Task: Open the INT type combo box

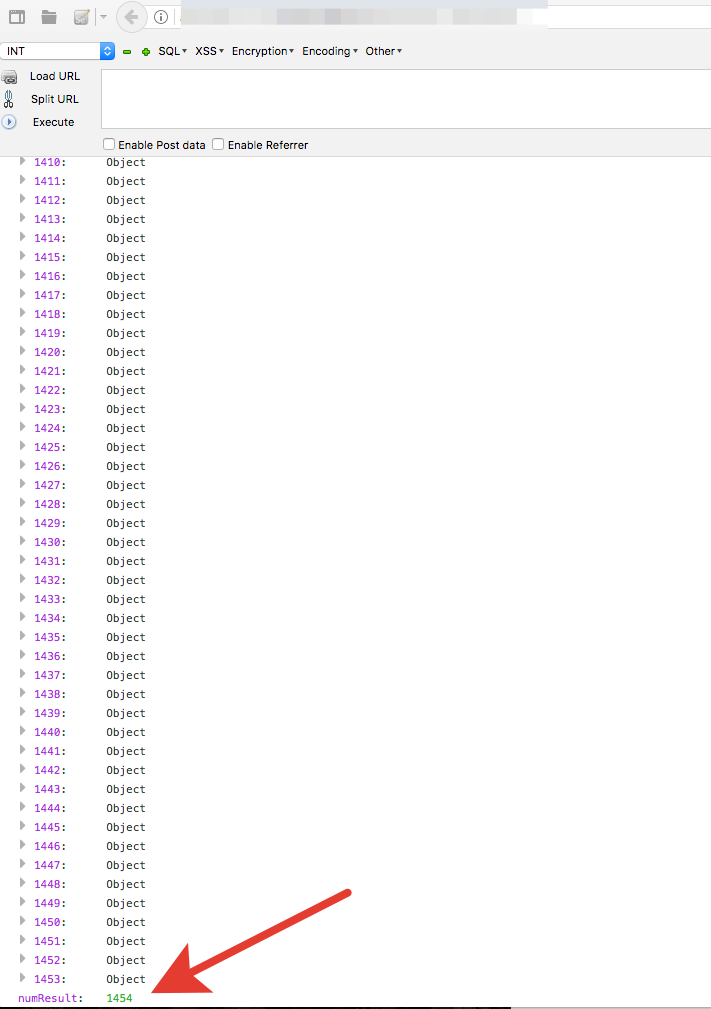Action: 57,51
